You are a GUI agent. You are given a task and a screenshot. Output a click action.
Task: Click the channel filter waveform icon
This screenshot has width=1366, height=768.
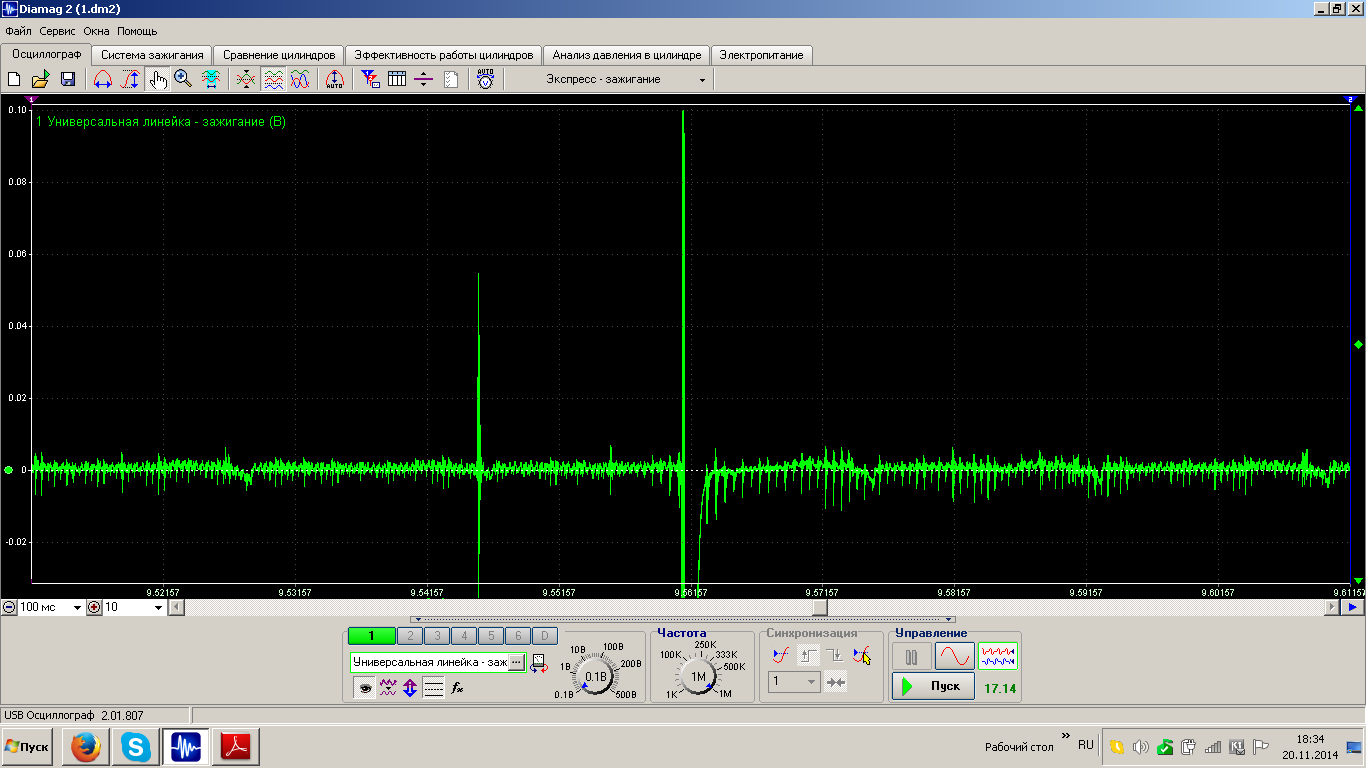pyautogui.click(x=388, y=688)
